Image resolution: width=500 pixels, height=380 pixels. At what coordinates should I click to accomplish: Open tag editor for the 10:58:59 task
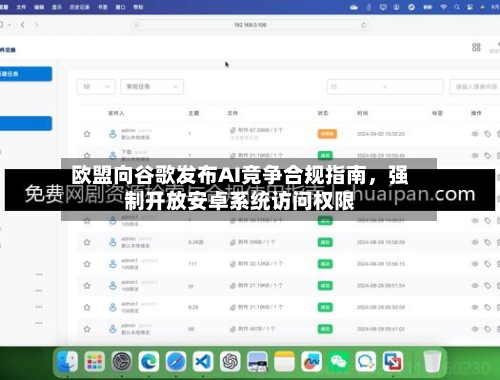[x=487, y=242]
